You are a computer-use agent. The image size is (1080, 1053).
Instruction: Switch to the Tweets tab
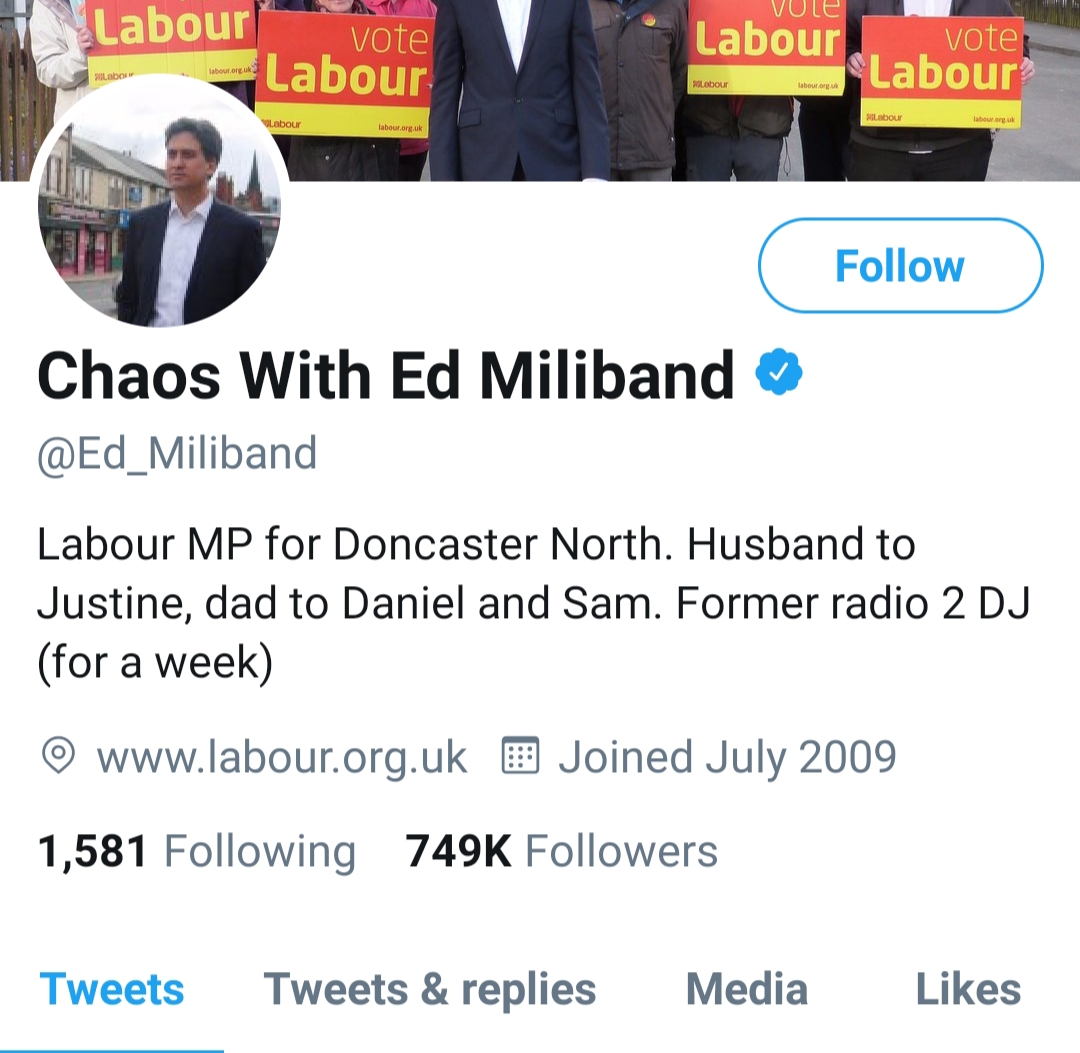[x=112, y=990]
